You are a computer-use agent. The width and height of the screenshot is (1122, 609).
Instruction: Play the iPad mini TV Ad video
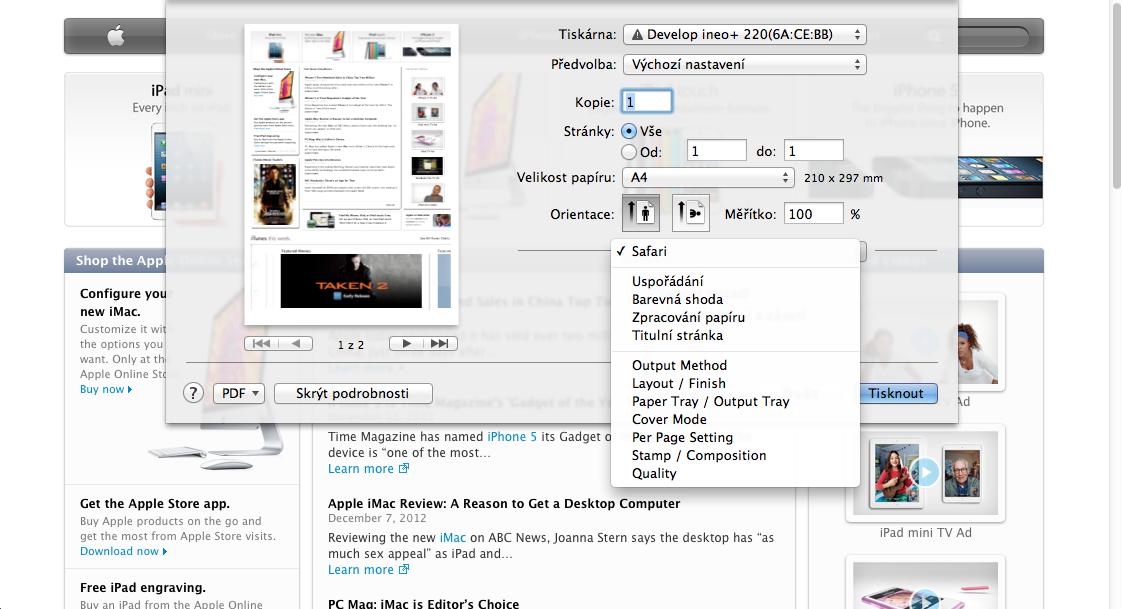click(x=925, y=472)
